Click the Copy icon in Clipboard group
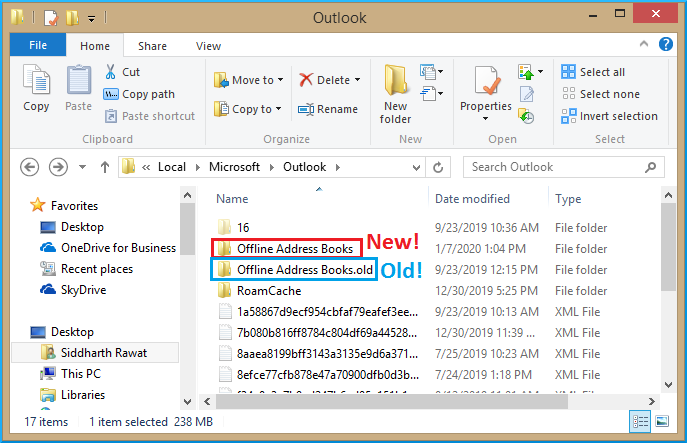 point(37,80)
